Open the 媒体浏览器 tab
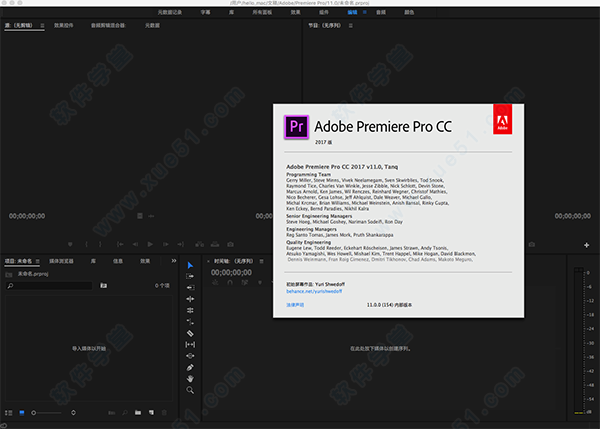The image size is (600, 429). tap(61, 261)
